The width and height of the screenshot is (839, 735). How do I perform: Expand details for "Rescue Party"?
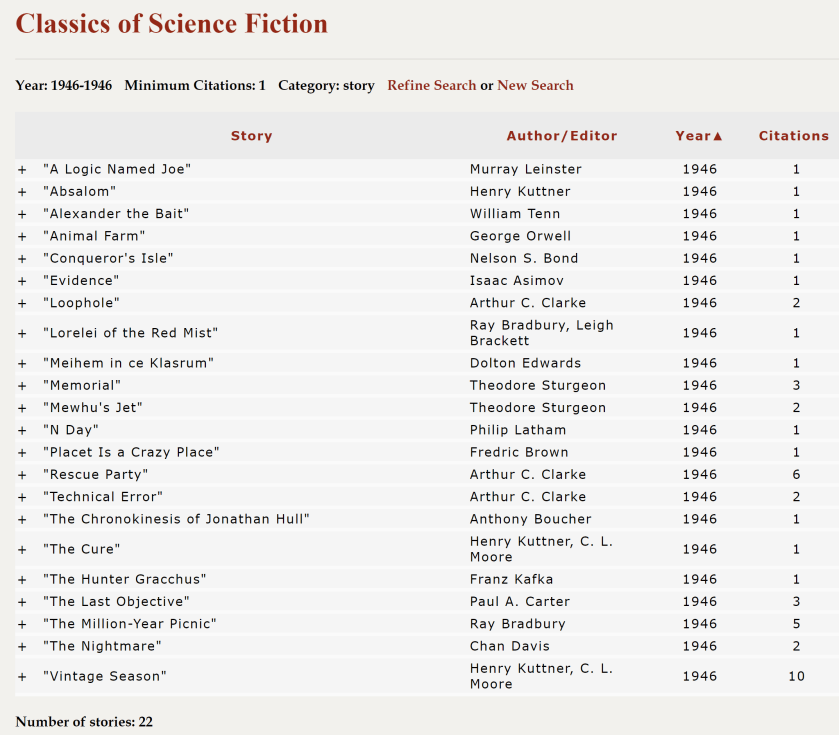coord(22,475)
